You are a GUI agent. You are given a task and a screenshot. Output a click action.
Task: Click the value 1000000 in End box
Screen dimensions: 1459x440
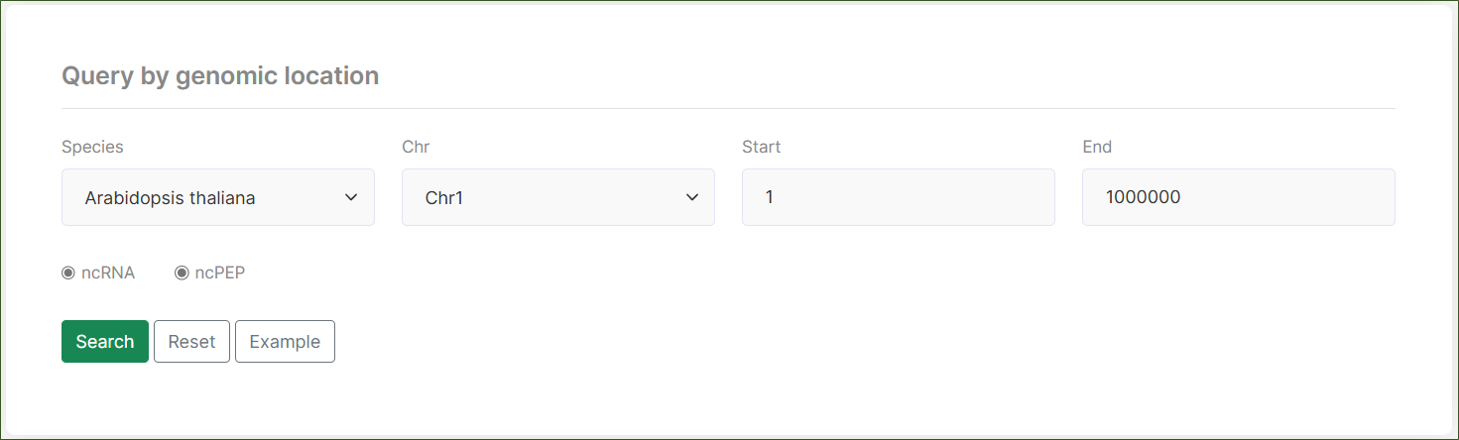(x=1143, y=198)
